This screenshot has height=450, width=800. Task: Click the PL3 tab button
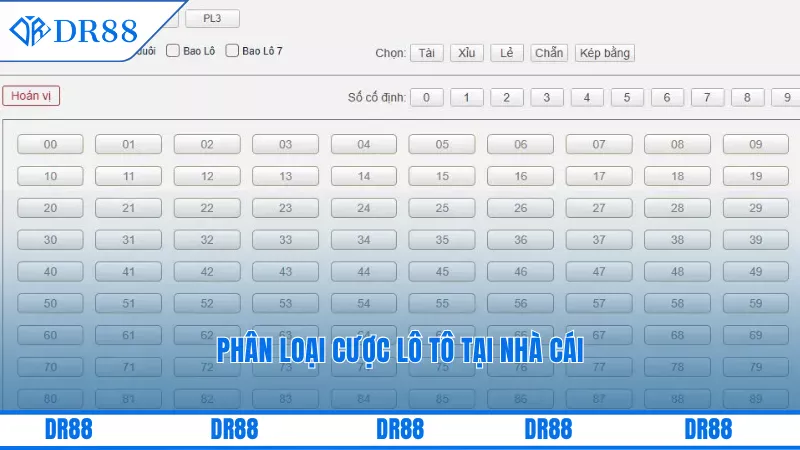click(x=212, y=19)
